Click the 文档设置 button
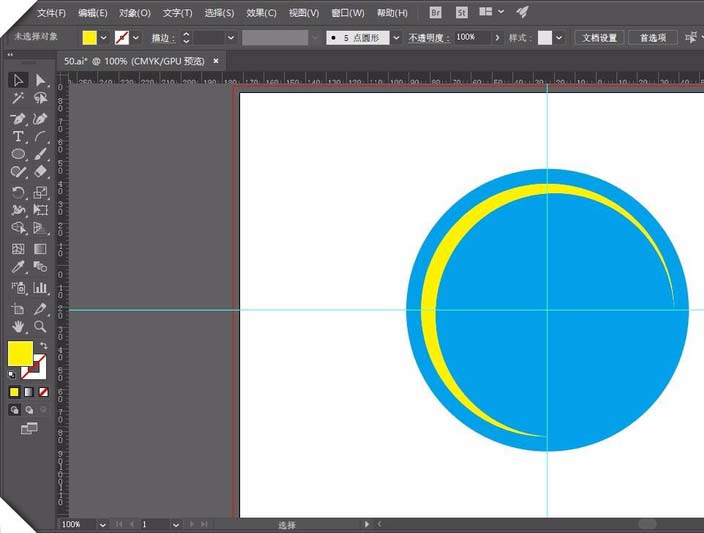The width and height of the screenshot is (704, 533). pyautogui.click(x=599, y=38)
